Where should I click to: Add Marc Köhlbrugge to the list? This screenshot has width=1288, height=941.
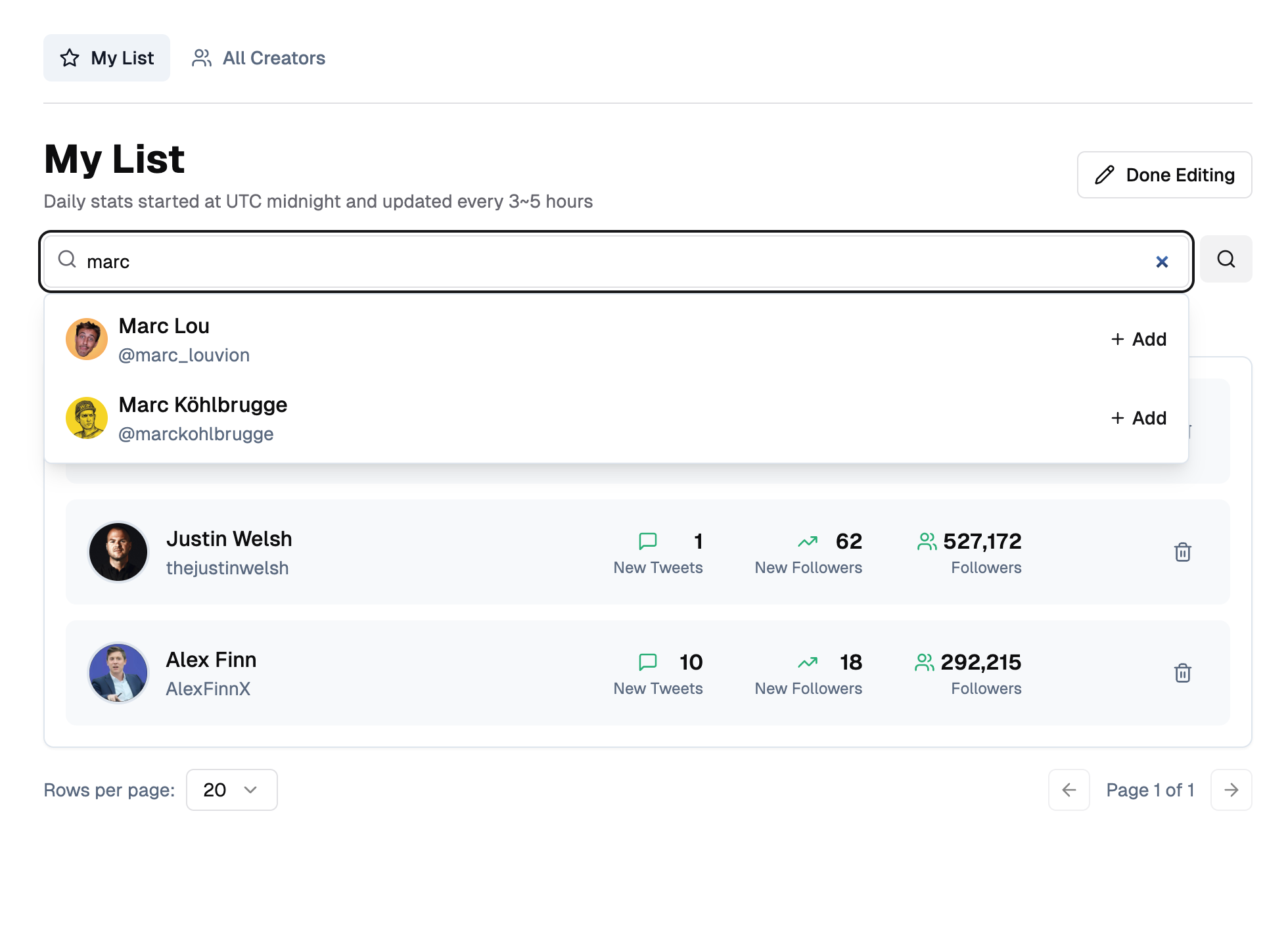tap(1139, 418)
